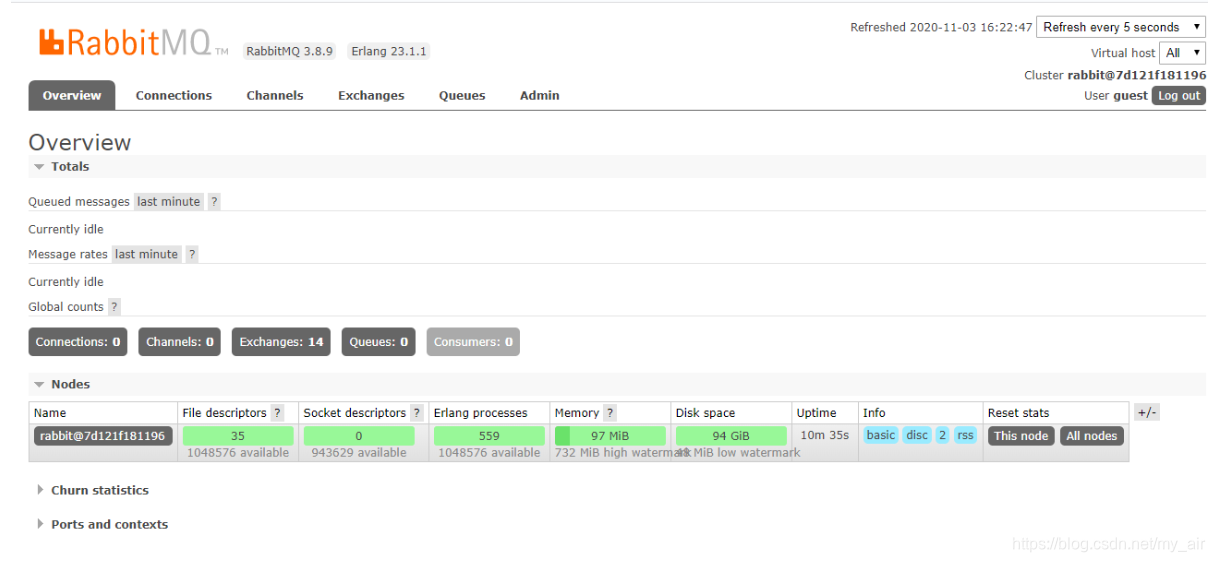The height and width of the screenshot is (562, 1215).
Task: Click the basic info tag
Action: 881,435
